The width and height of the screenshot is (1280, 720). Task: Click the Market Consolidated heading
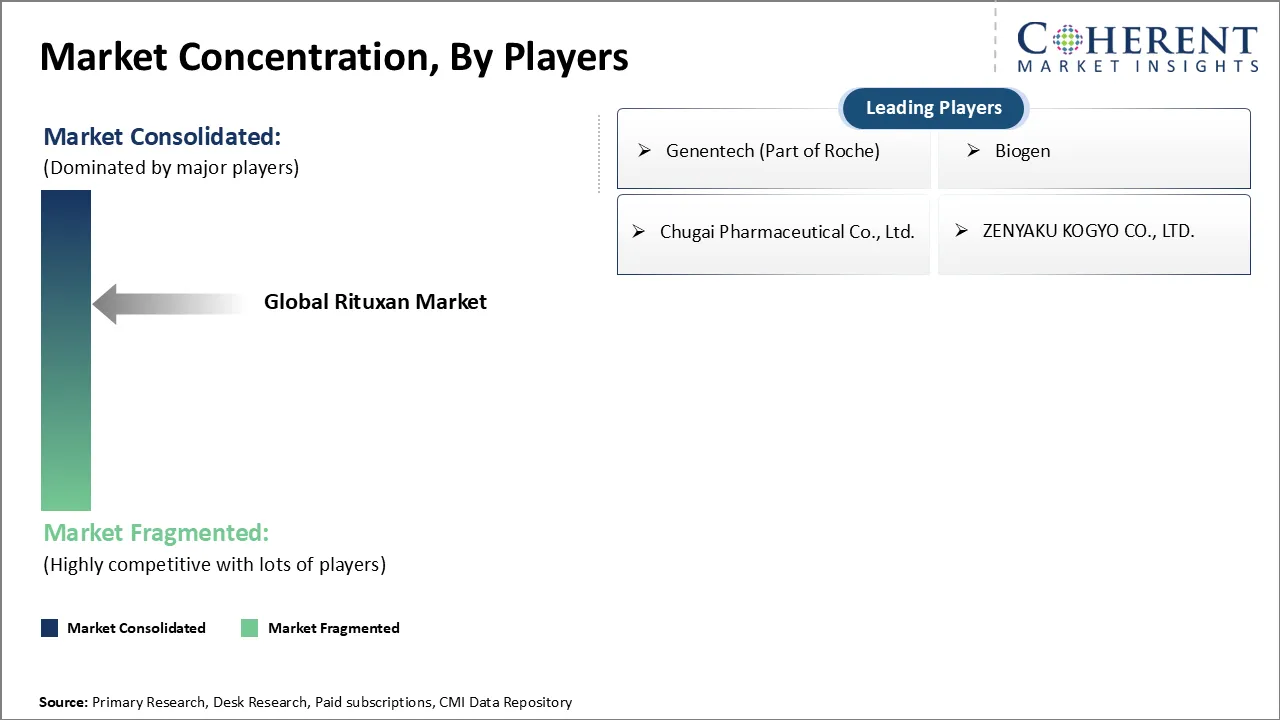pyautogui.click(x=162, y=136)
